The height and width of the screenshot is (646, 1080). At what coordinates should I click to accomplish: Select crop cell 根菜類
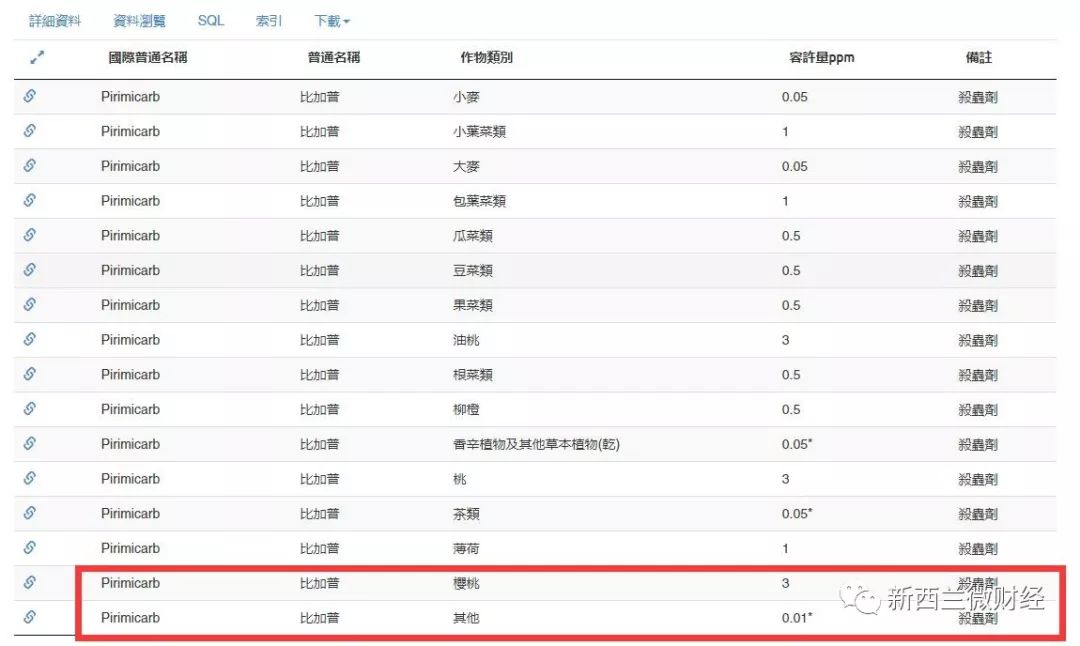click(x=472, y=375)
